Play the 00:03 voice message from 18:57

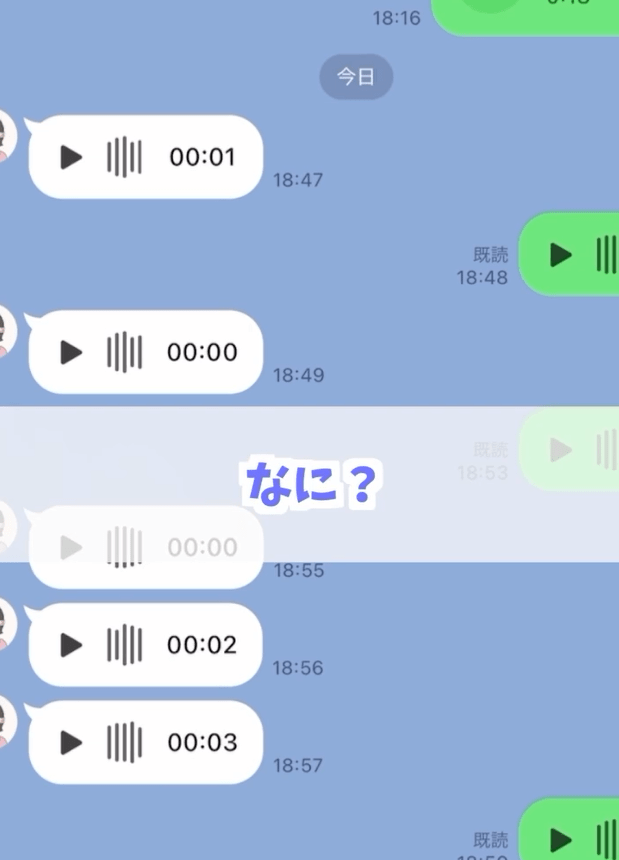coord(71,743)
